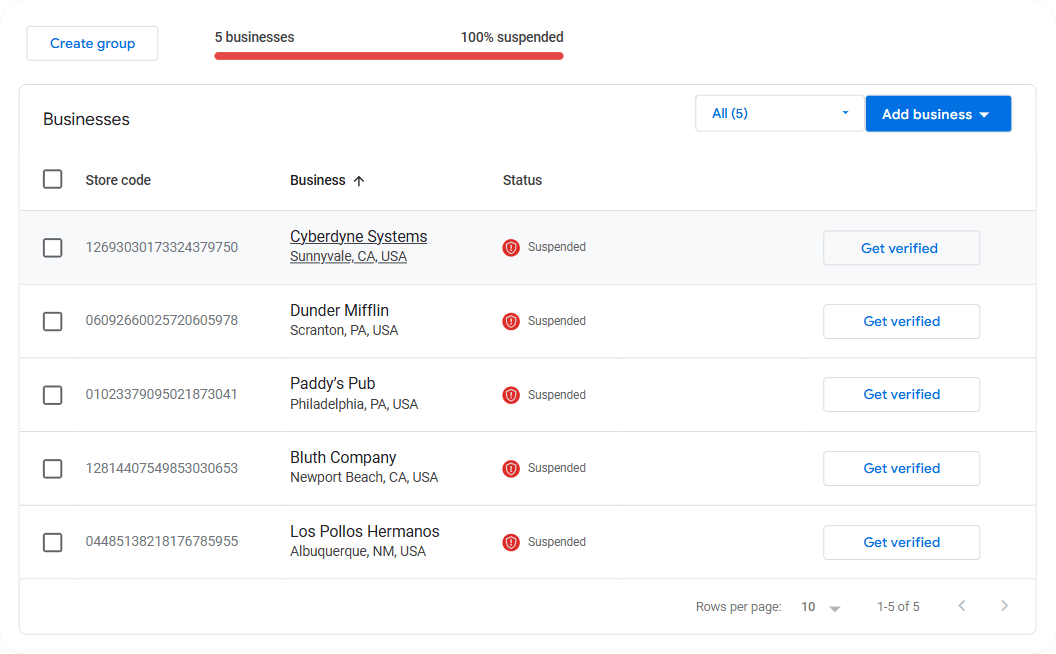Screen dimensions: 1056x654
Task: Check the Dunder Mifflin row checkbox
Action: point(53,321)
